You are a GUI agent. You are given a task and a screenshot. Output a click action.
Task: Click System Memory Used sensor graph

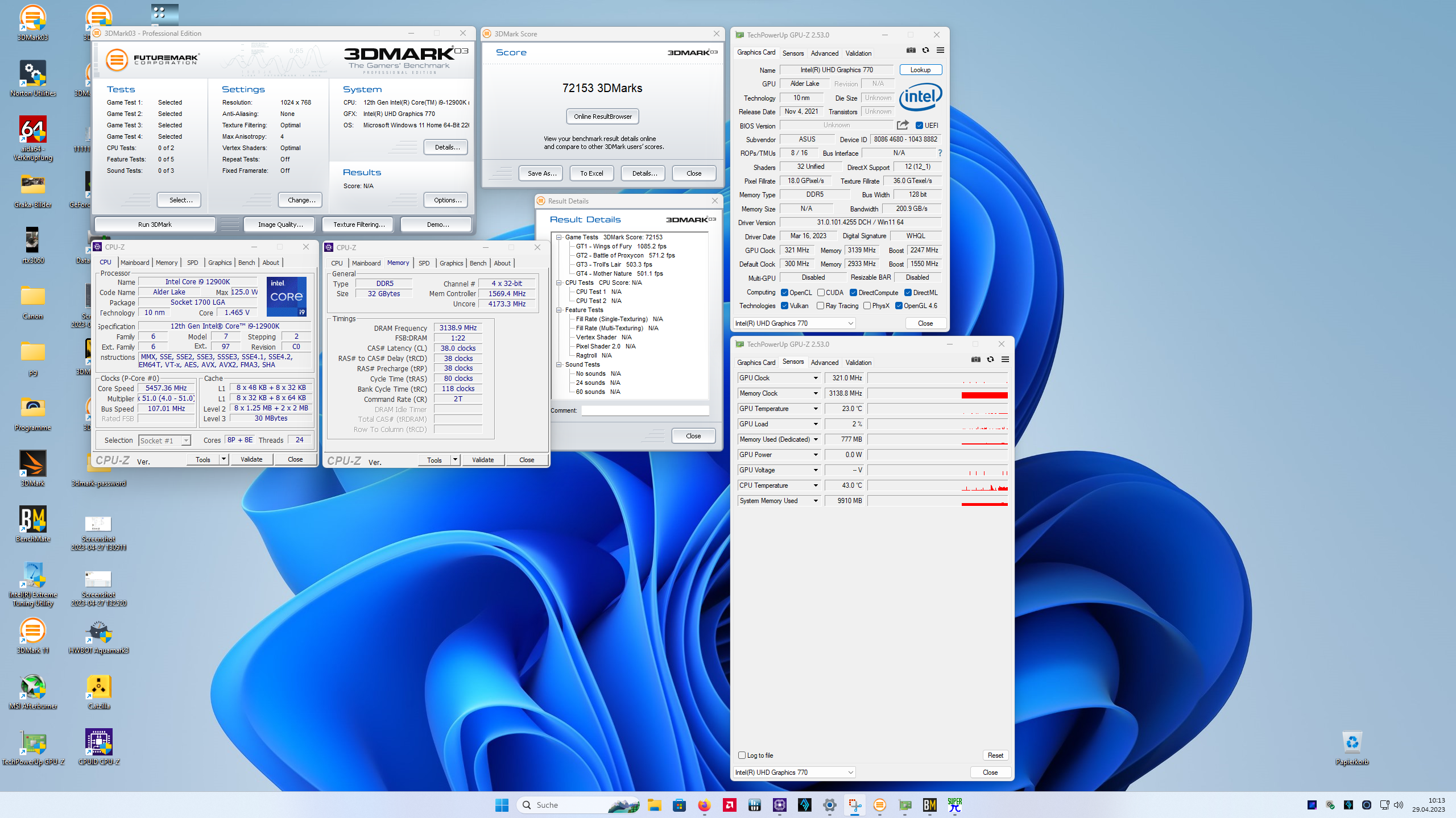tap(937, 501)
